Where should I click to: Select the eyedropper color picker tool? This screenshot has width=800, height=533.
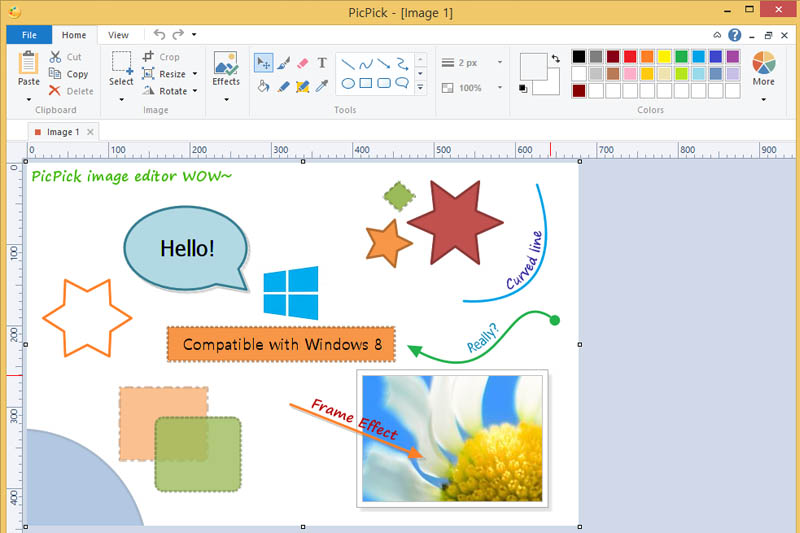[322, 86]
